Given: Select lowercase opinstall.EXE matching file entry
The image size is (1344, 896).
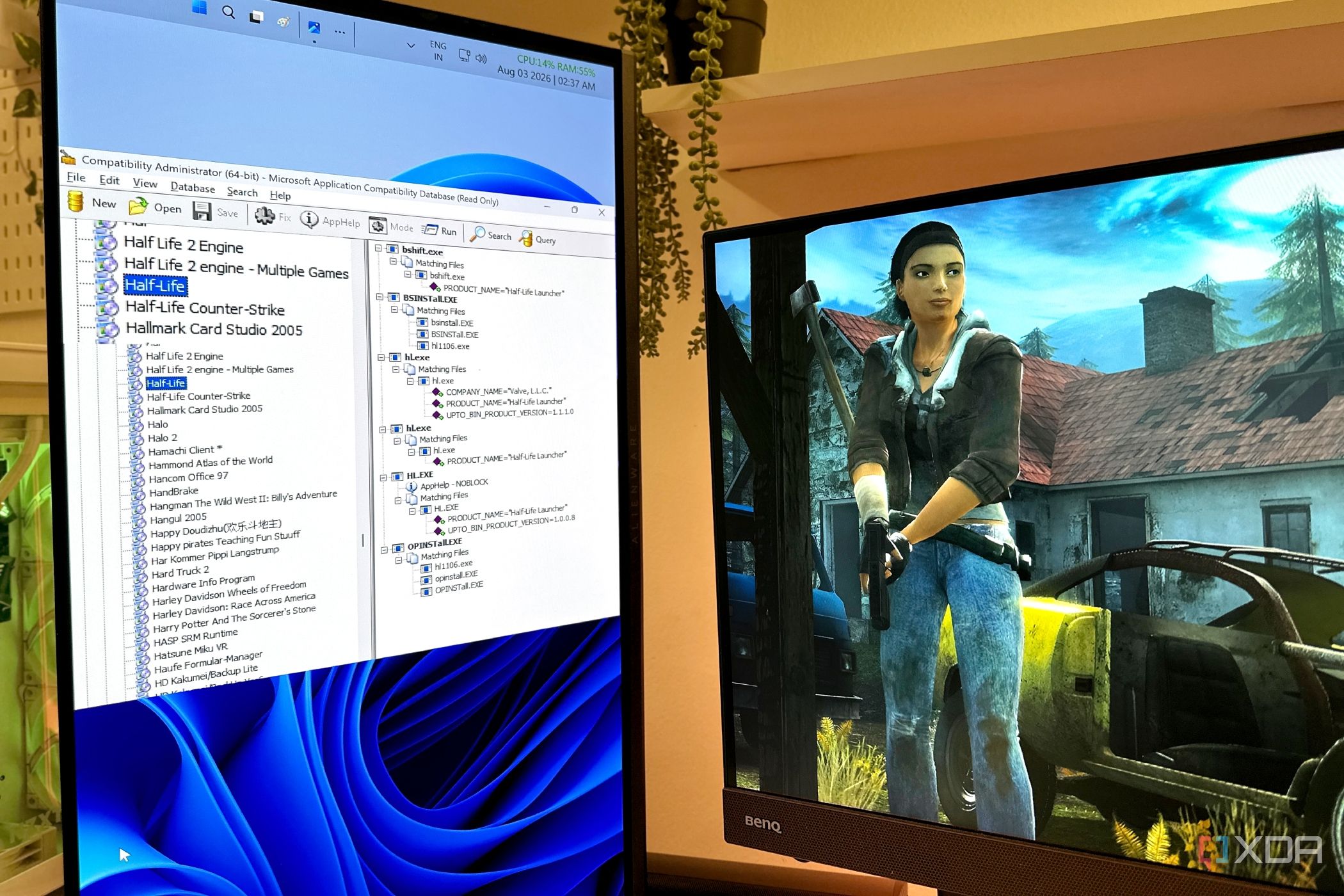Looking at the screenshot, I should 456,576.
